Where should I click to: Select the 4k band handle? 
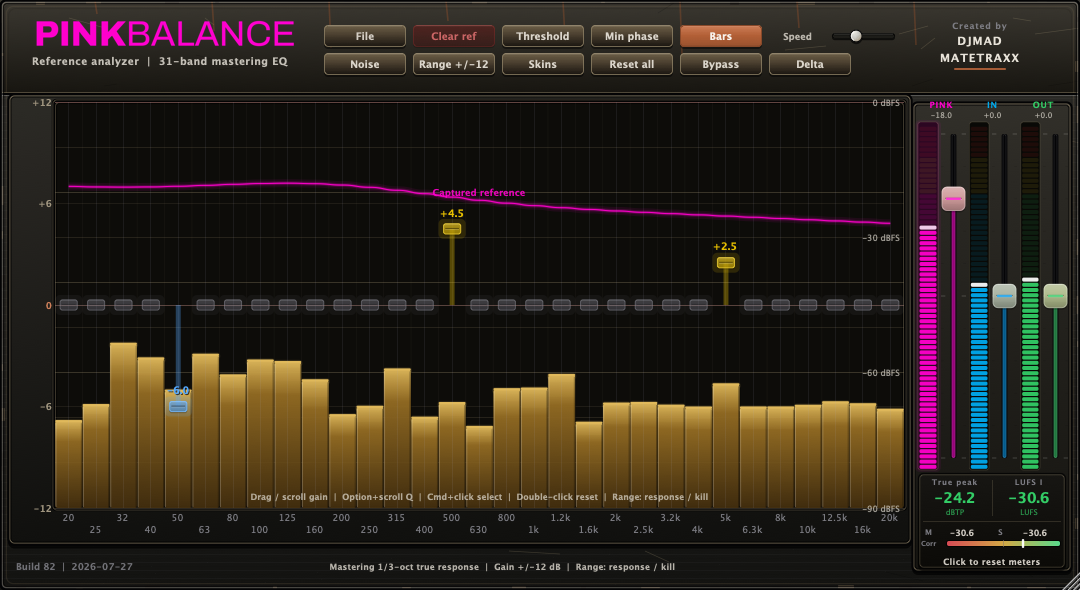(x=698, y=305)
